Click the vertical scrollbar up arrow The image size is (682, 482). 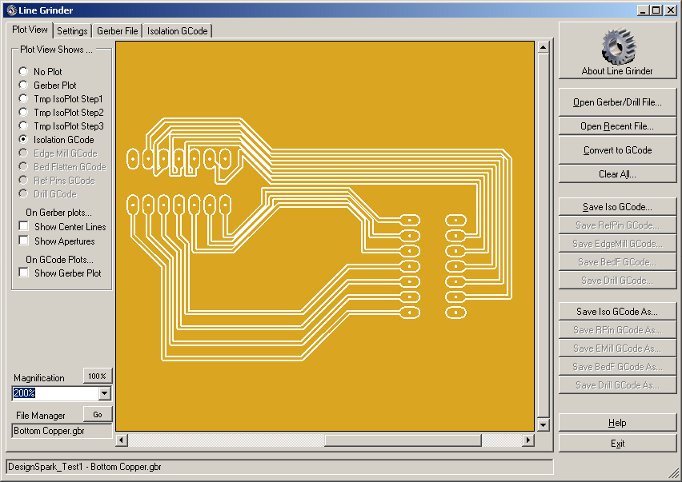pos(543,47)
